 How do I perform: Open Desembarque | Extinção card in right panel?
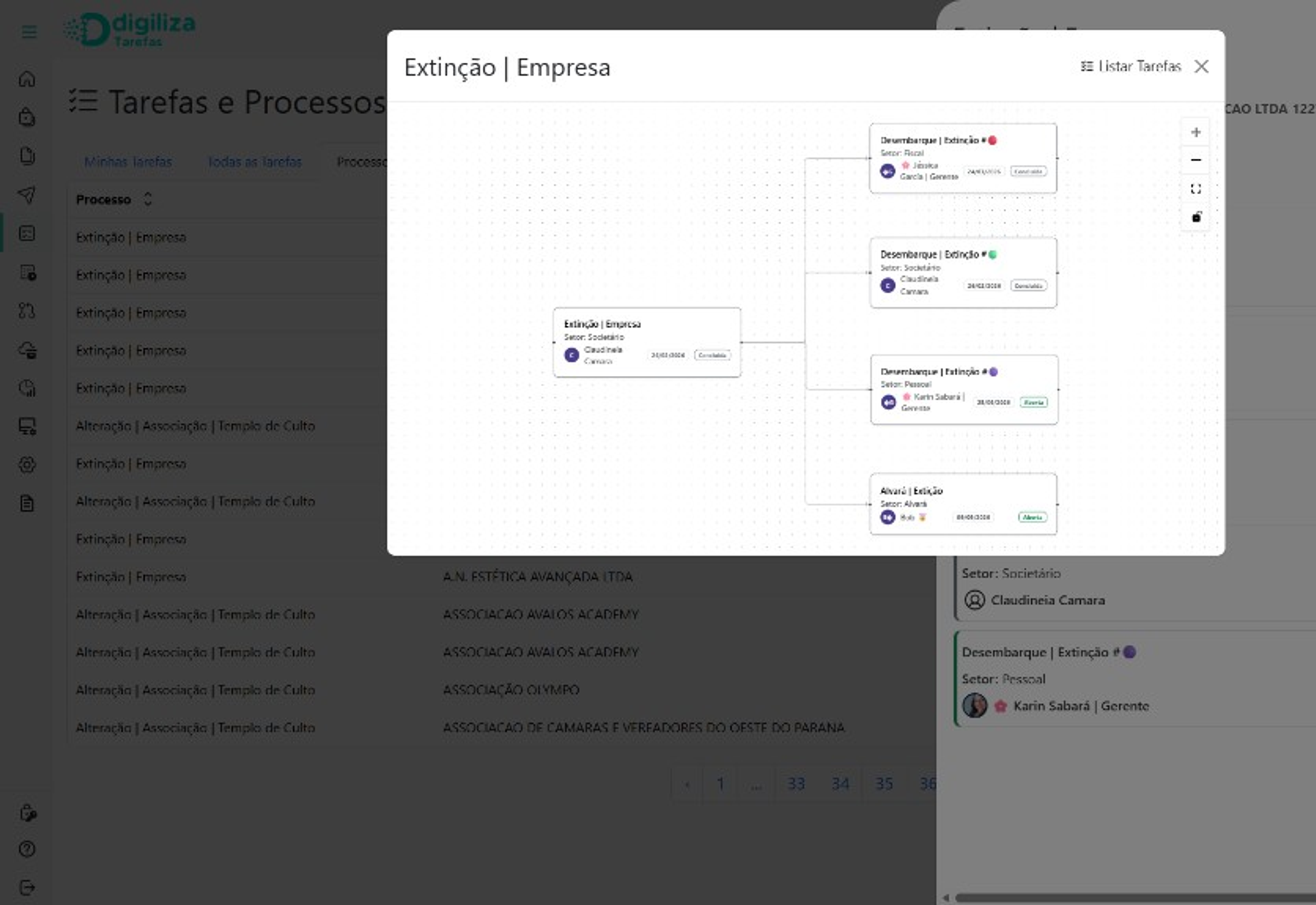1135,678
